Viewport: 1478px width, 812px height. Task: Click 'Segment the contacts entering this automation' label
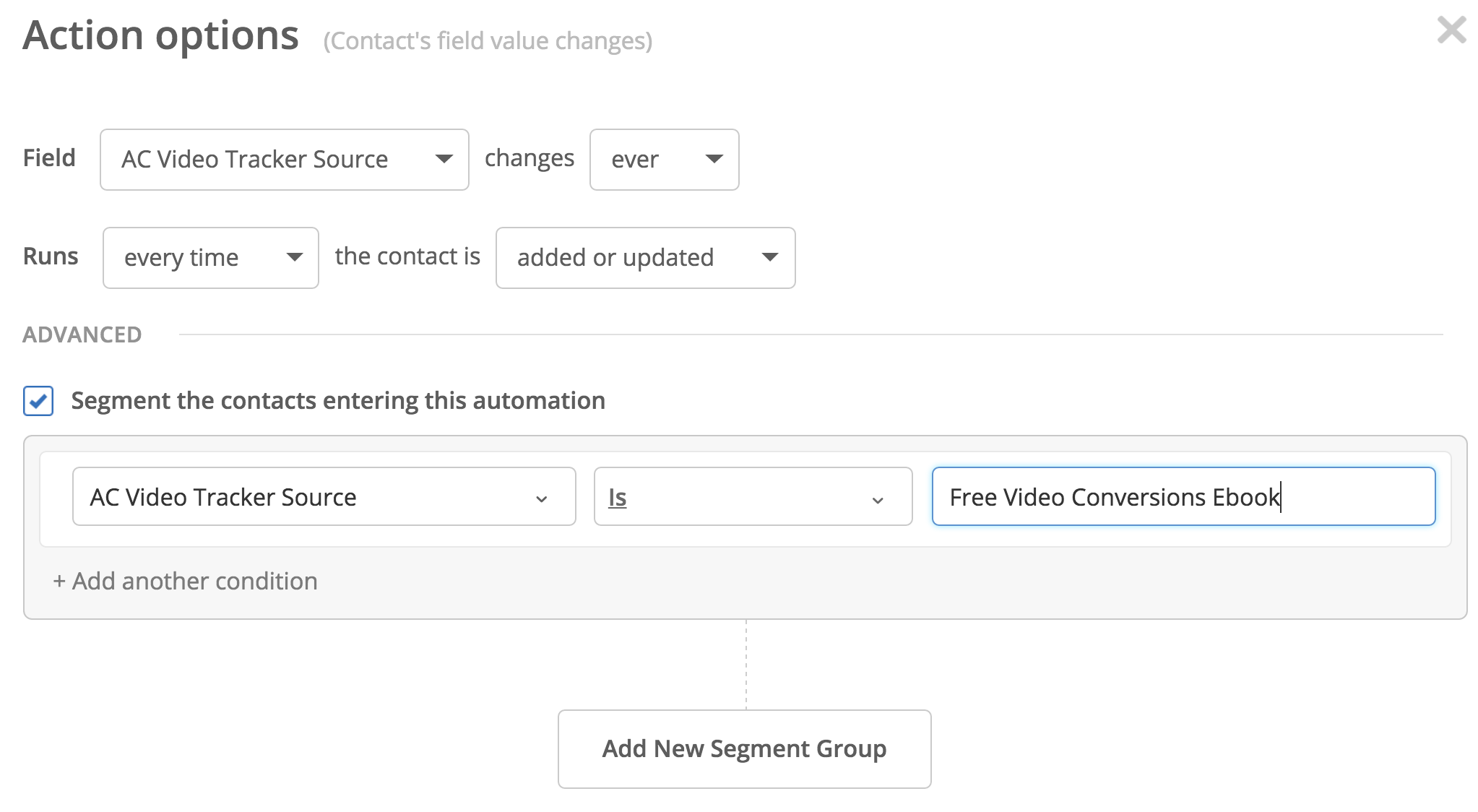(x=338, y=401)
